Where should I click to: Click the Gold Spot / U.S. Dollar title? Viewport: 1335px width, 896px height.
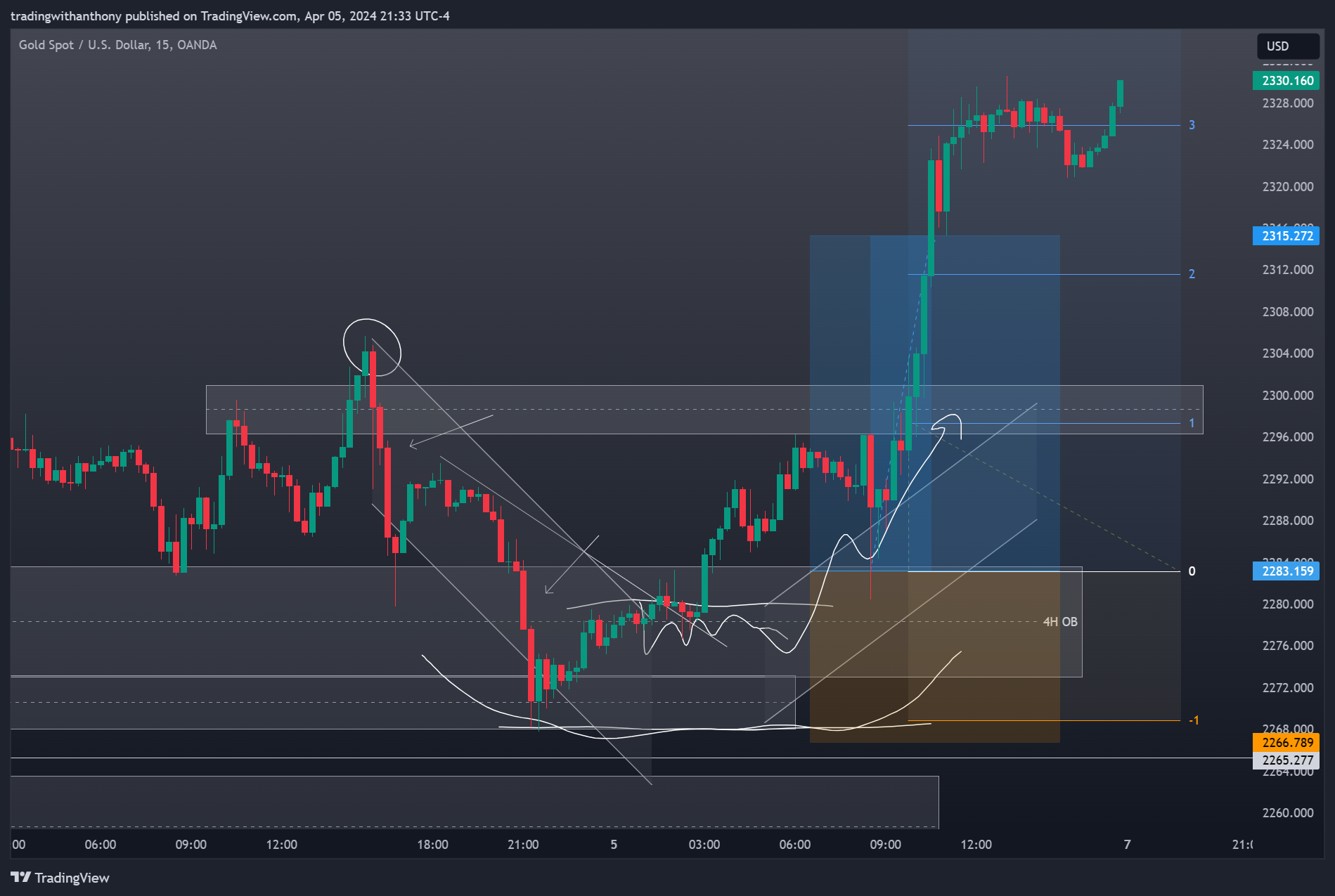117,45
